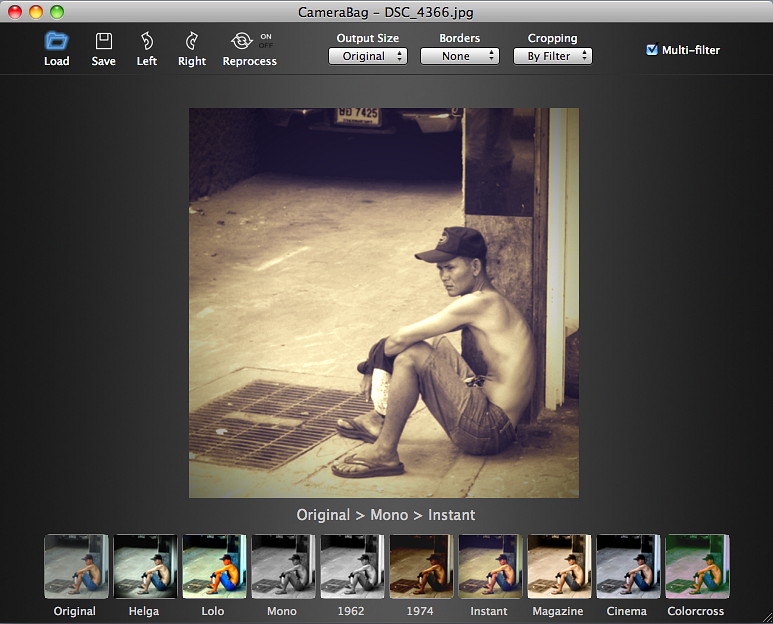
Task: Select the Original filter thumbnail
Action: (76, 566)
